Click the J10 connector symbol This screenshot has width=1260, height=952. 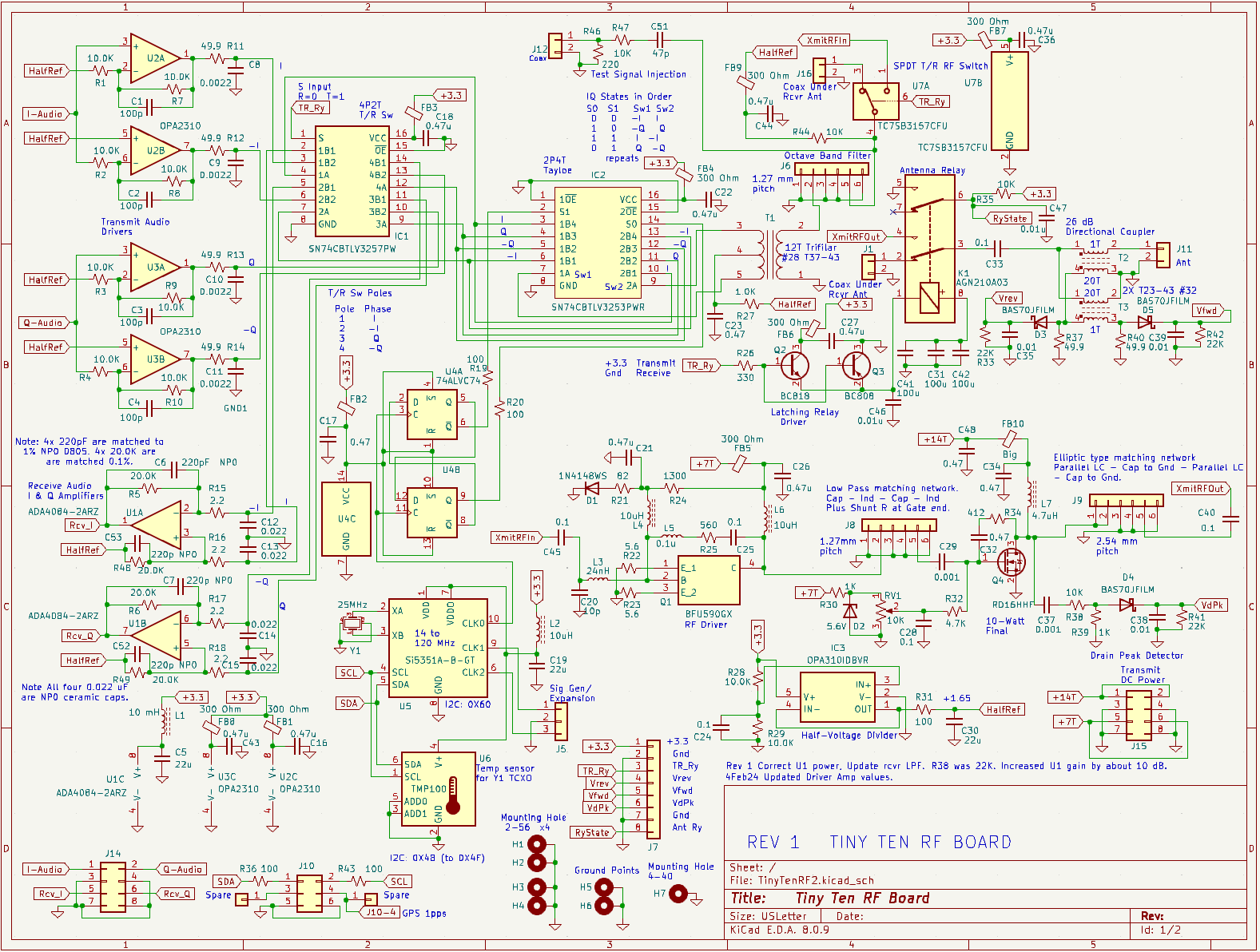pos(308,893)
